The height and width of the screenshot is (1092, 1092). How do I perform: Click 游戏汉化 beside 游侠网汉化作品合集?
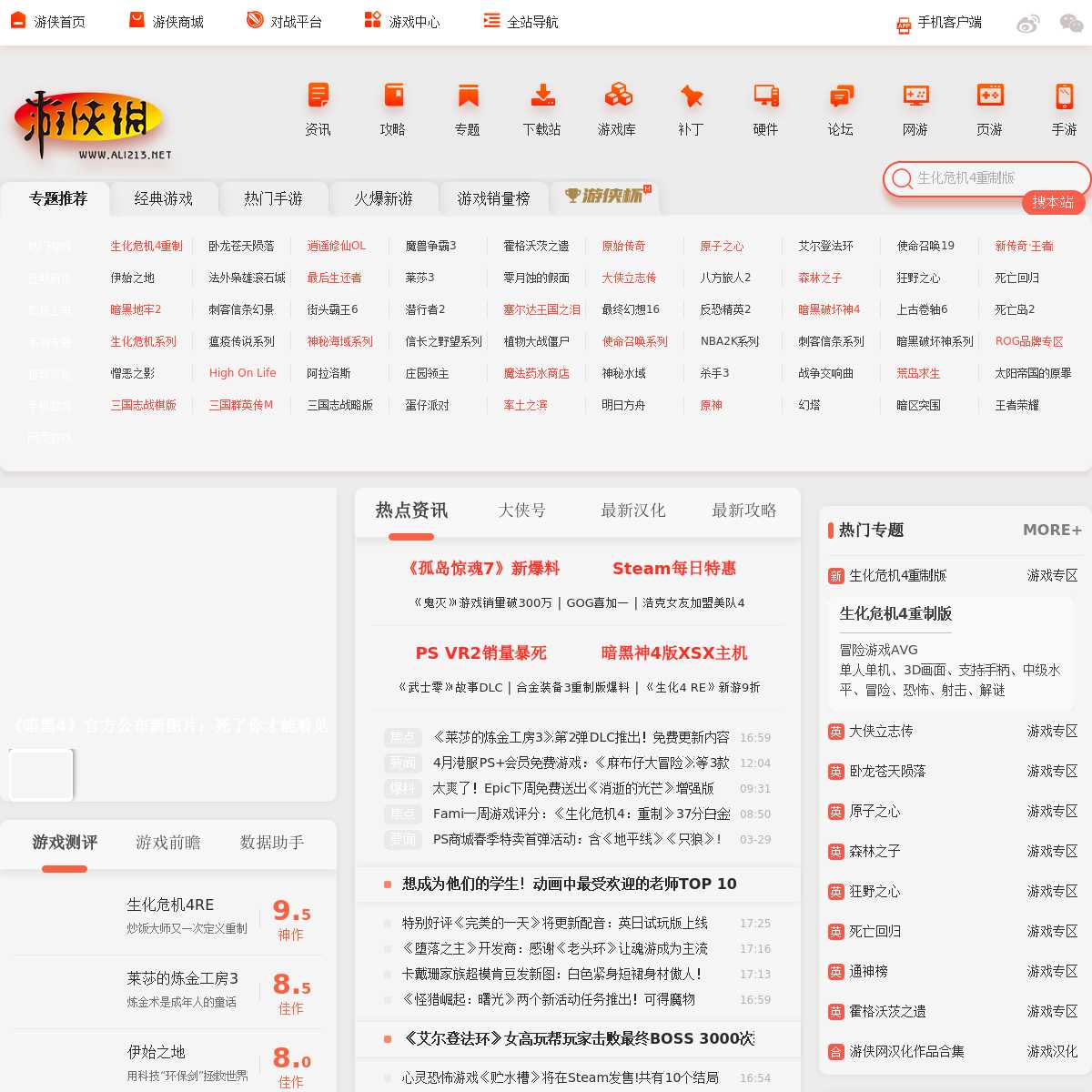(1053, 1052)
